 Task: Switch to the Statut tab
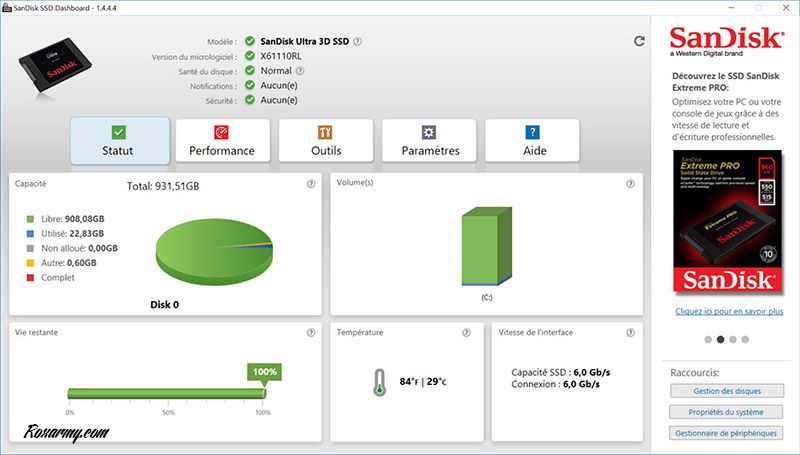[119, 141]
